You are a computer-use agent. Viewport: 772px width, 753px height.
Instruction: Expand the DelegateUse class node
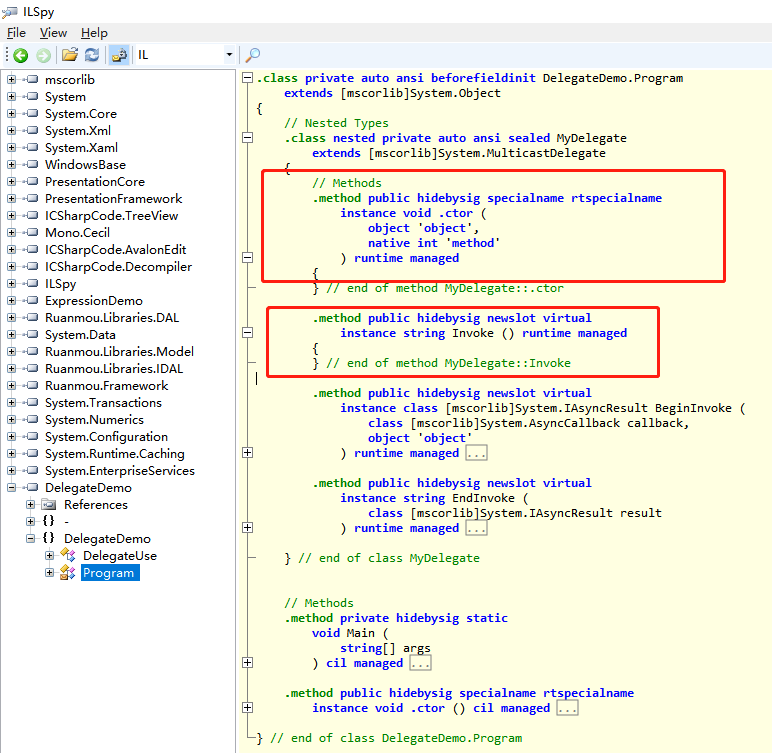coord(49,555)
